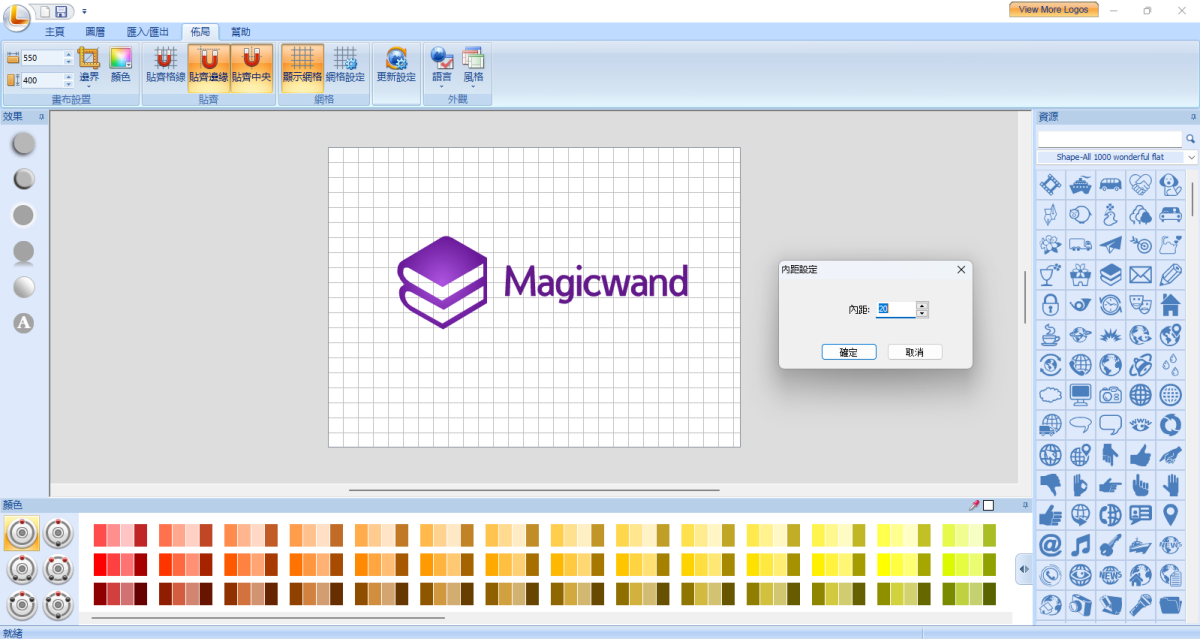This screenshot has width=1200, height=639.
Task: Choose the house shape from resources
Action: (x=1170, y=305)
